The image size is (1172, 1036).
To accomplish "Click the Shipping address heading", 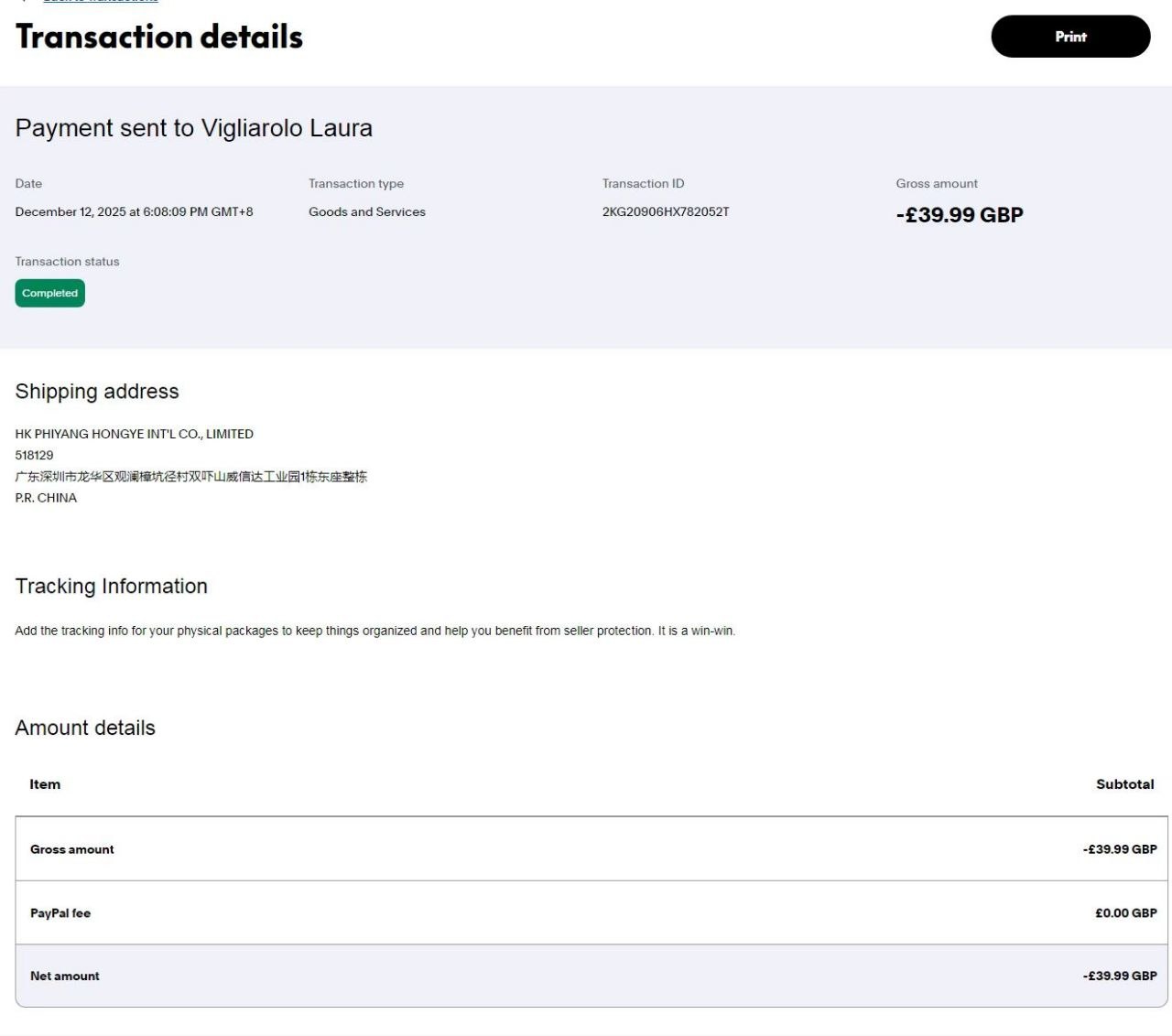I will click(x=97, y=392).
